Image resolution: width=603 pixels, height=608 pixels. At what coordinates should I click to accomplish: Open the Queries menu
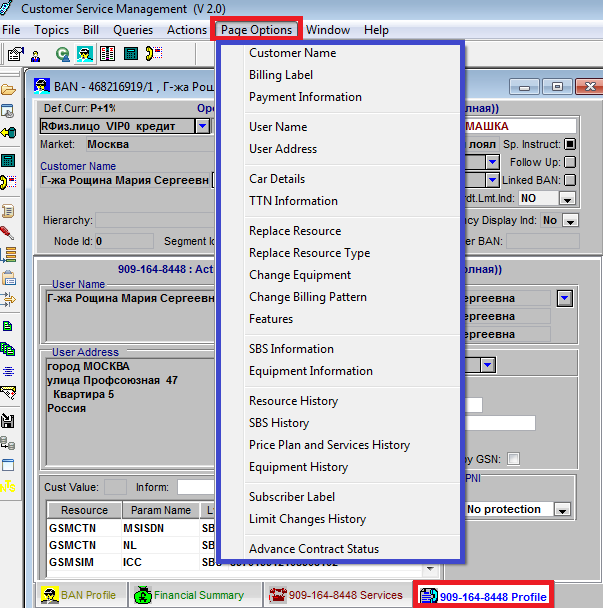point(133,30)
